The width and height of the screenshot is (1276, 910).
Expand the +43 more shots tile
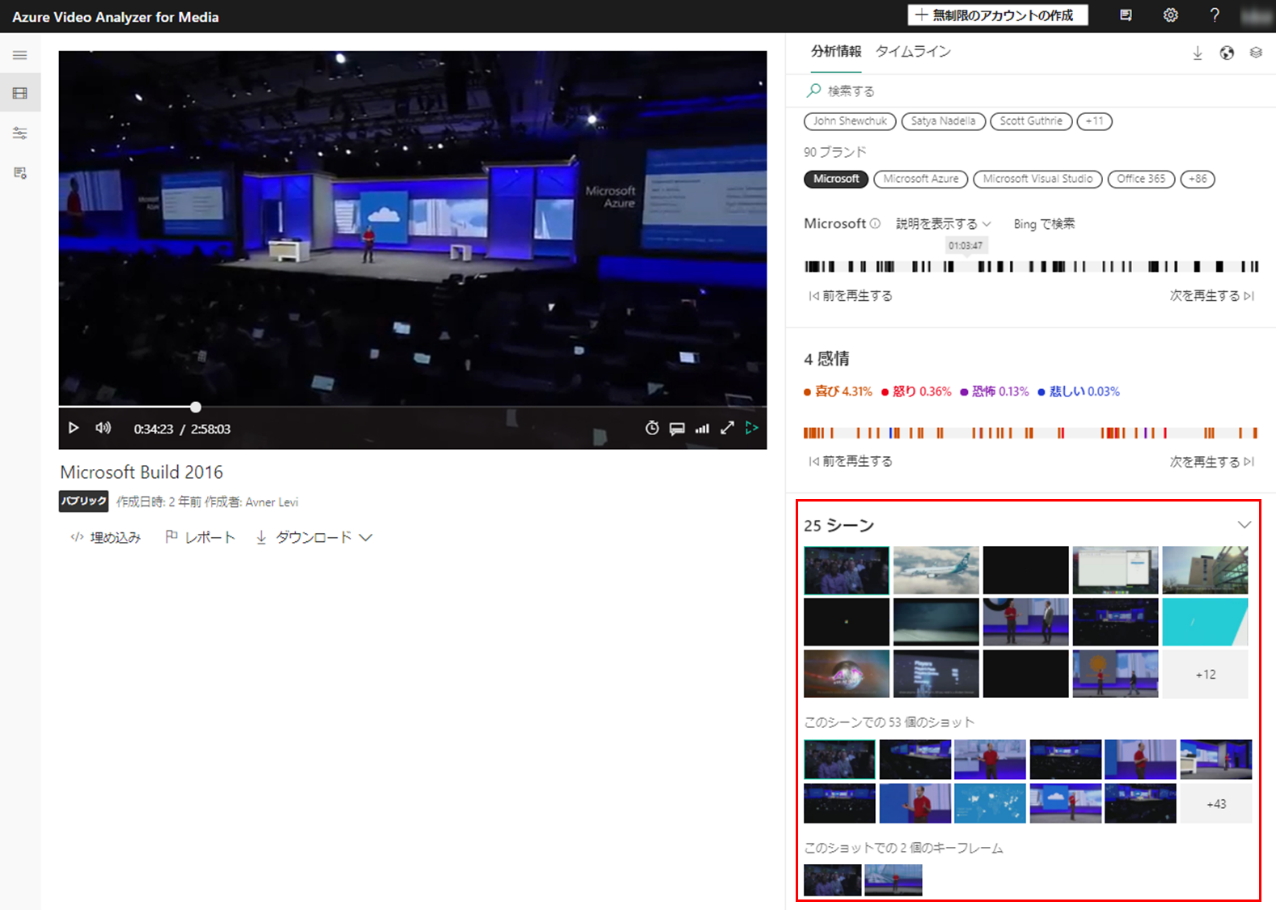[1216, 804]
